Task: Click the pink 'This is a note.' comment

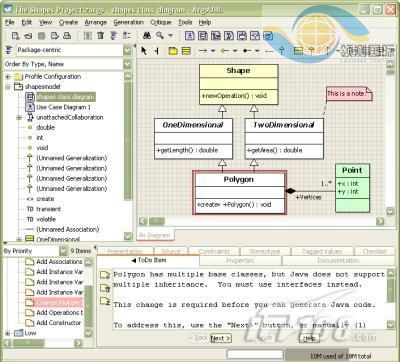Action: pyautogui.click(x=349, y=94)
